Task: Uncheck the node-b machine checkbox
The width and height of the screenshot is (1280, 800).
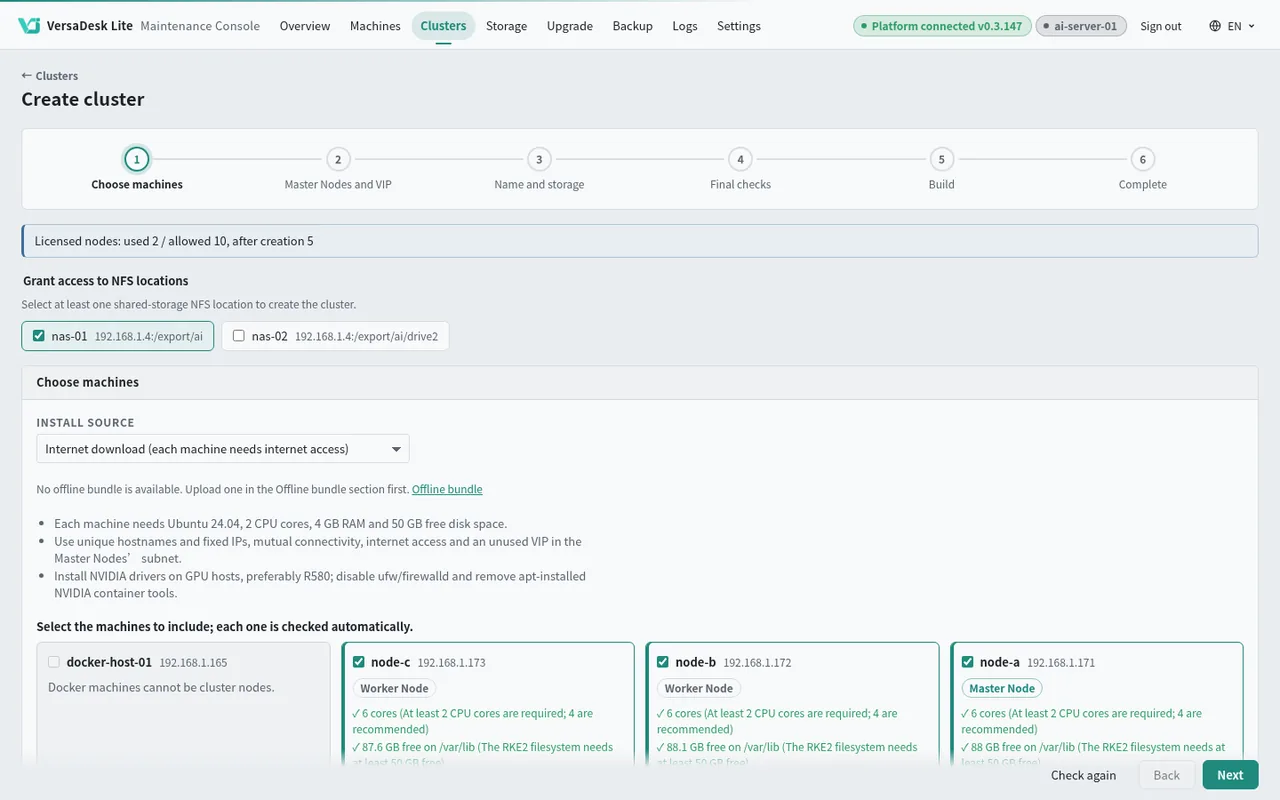Action: [663, 662]
